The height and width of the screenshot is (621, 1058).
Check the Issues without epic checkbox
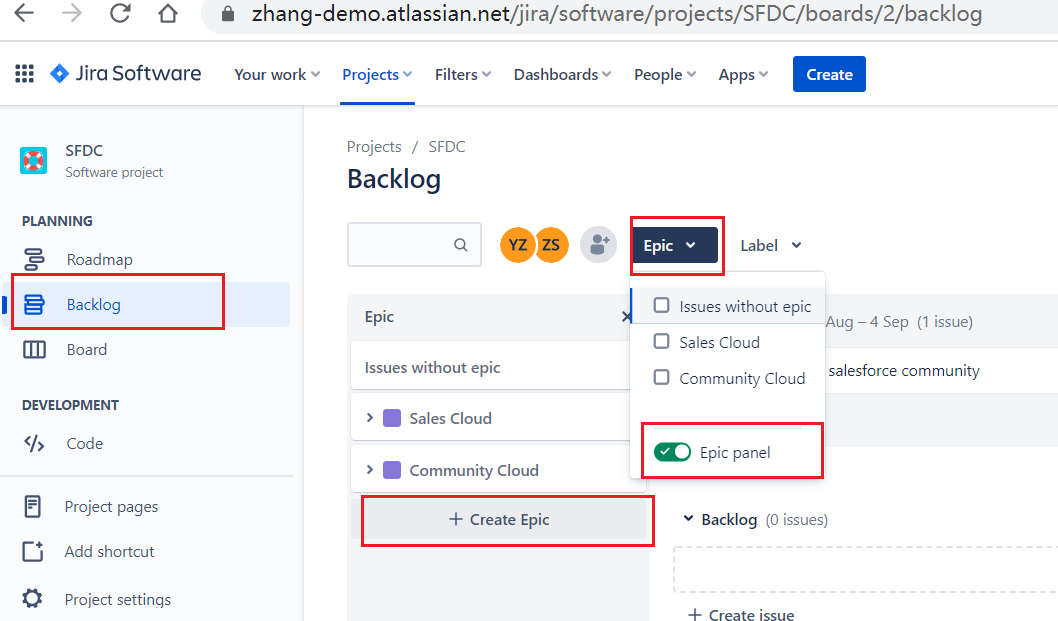point(662,306)
